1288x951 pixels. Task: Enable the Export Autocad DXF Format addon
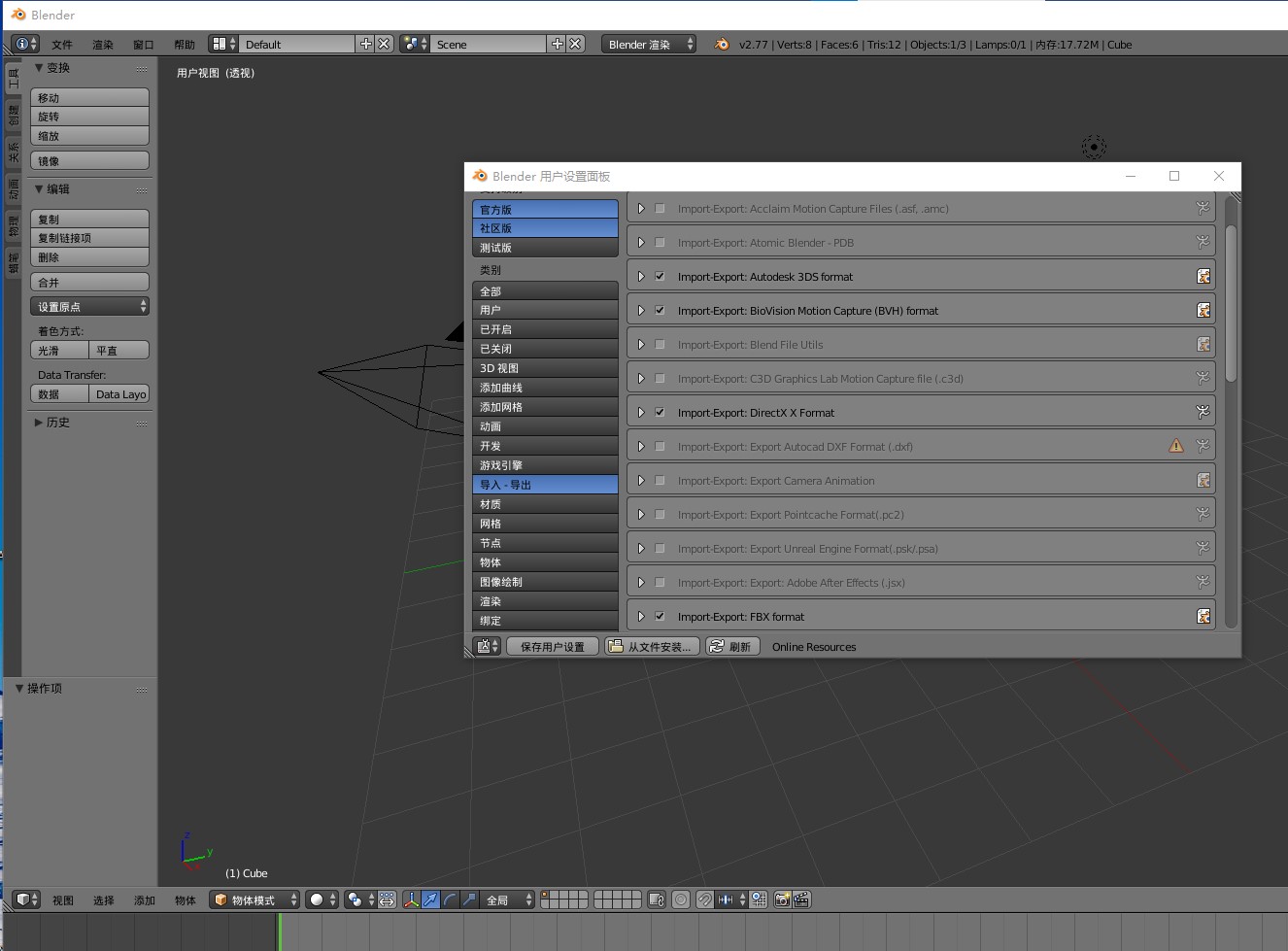660,446
